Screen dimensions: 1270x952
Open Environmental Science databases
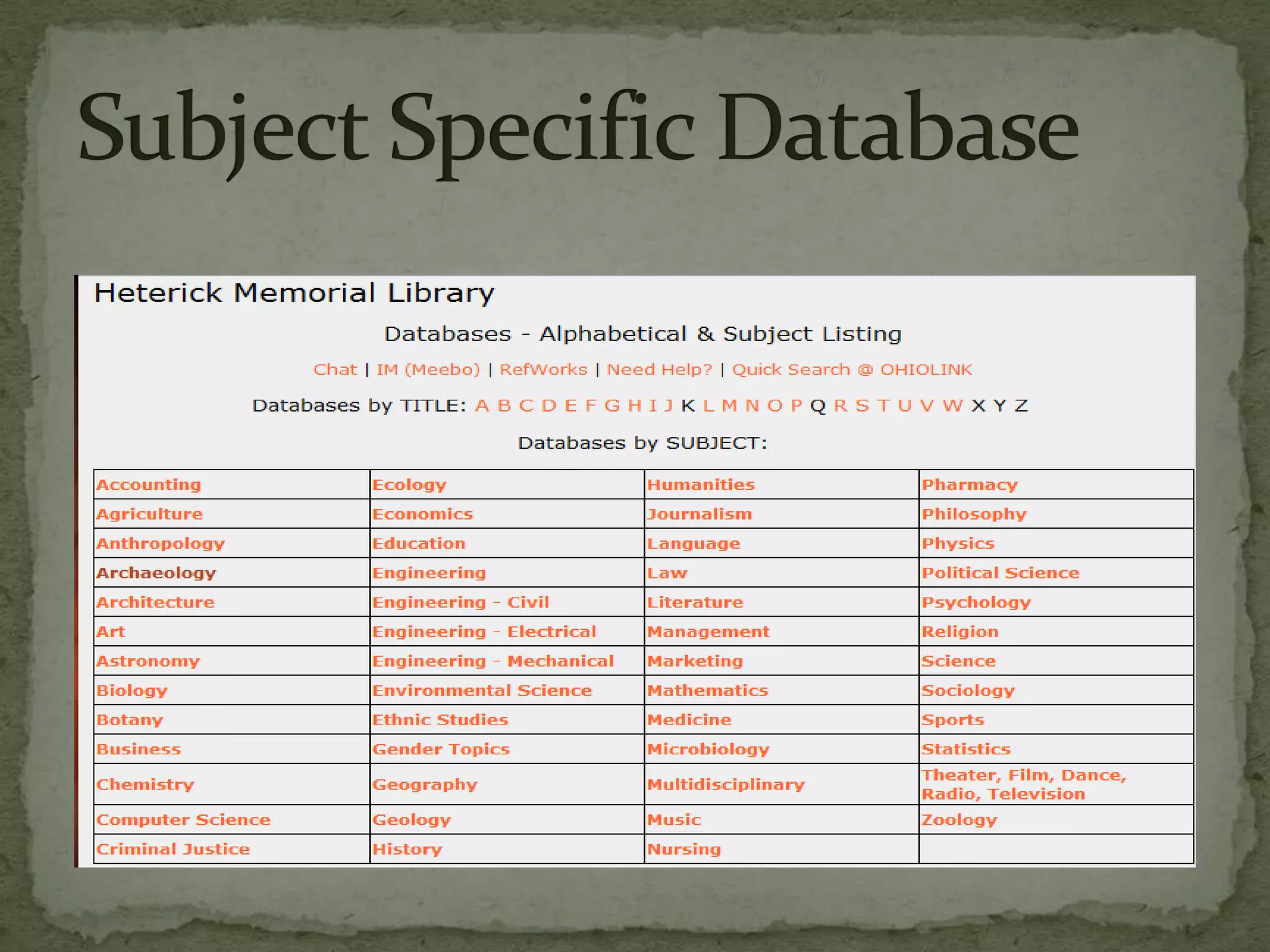pos(482,690)
